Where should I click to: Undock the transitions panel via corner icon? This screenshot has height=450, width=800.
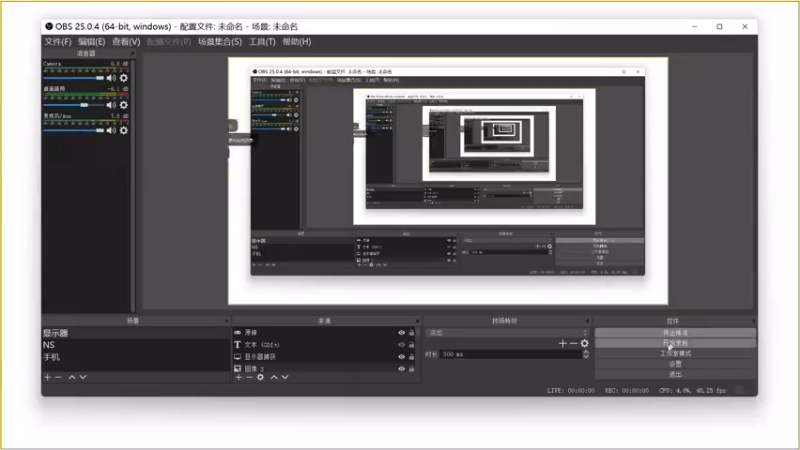(588, 321)
